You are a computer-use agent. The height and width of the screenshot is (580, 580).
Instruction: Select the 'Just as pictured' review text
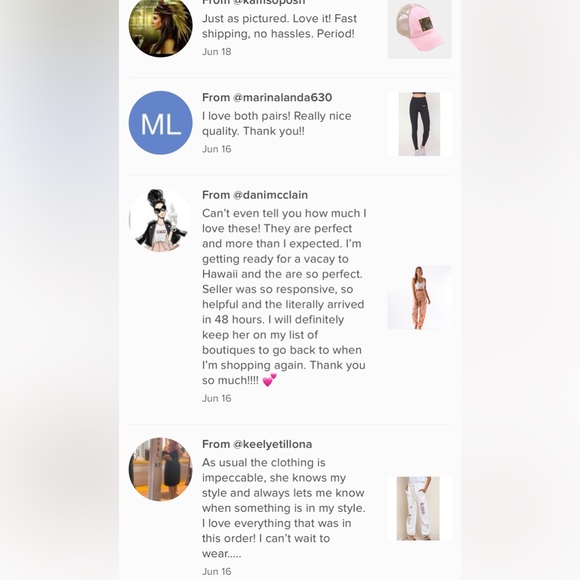279,26
